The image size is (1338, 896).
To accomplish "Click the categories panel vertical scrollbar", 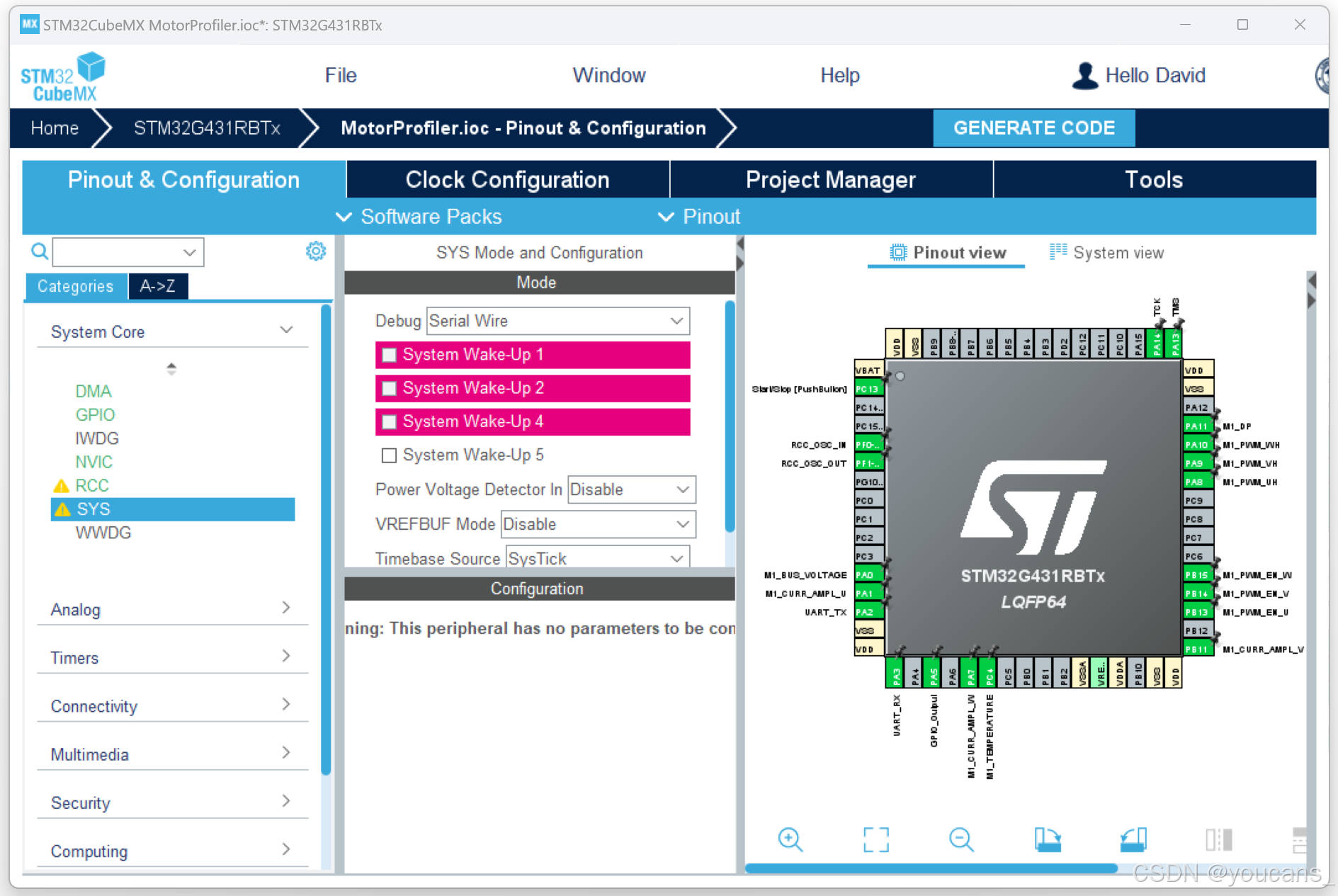I will tap(326, 540).
